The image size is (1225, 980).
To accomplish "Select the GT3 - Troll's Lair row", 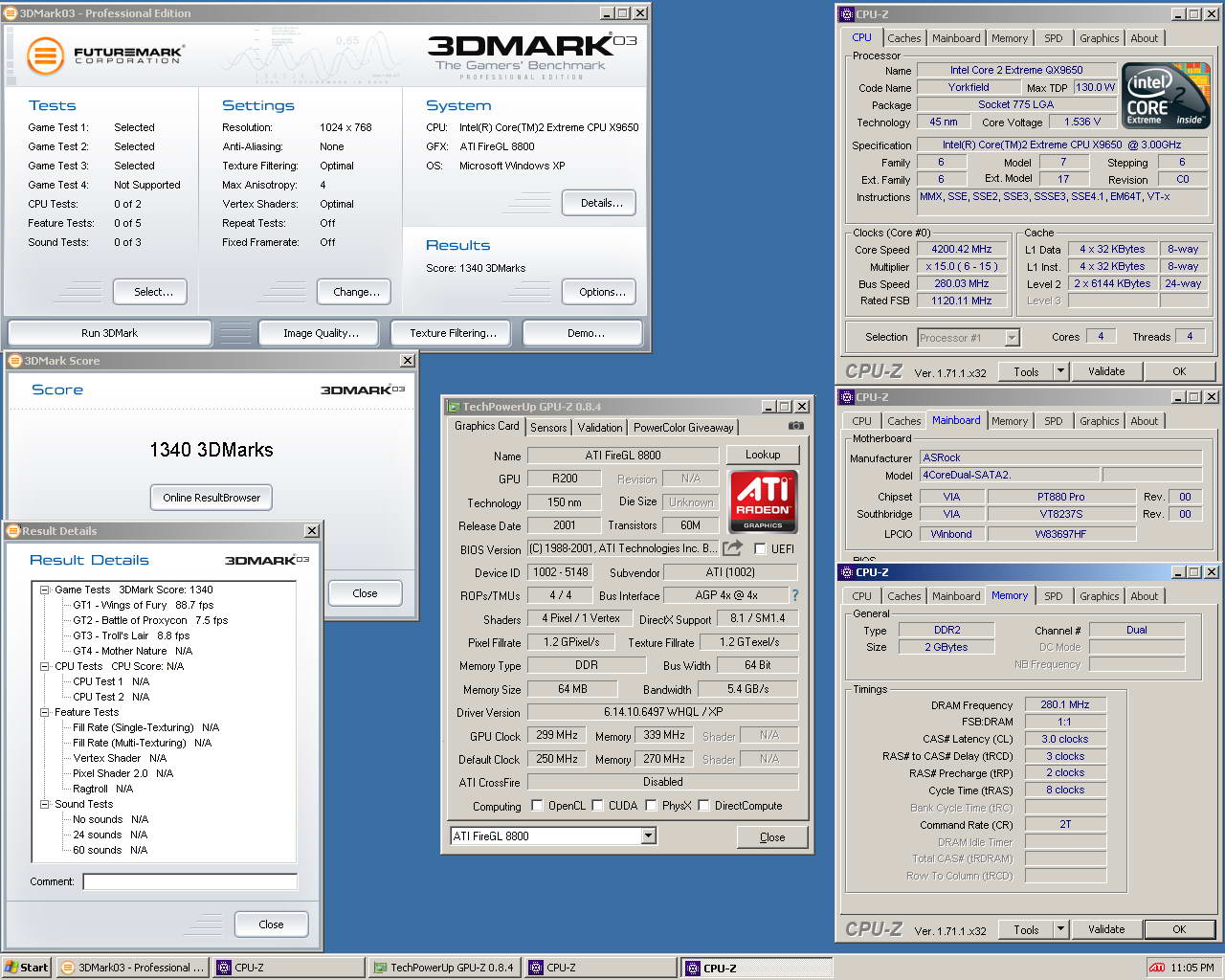I will tap(131, 635).
